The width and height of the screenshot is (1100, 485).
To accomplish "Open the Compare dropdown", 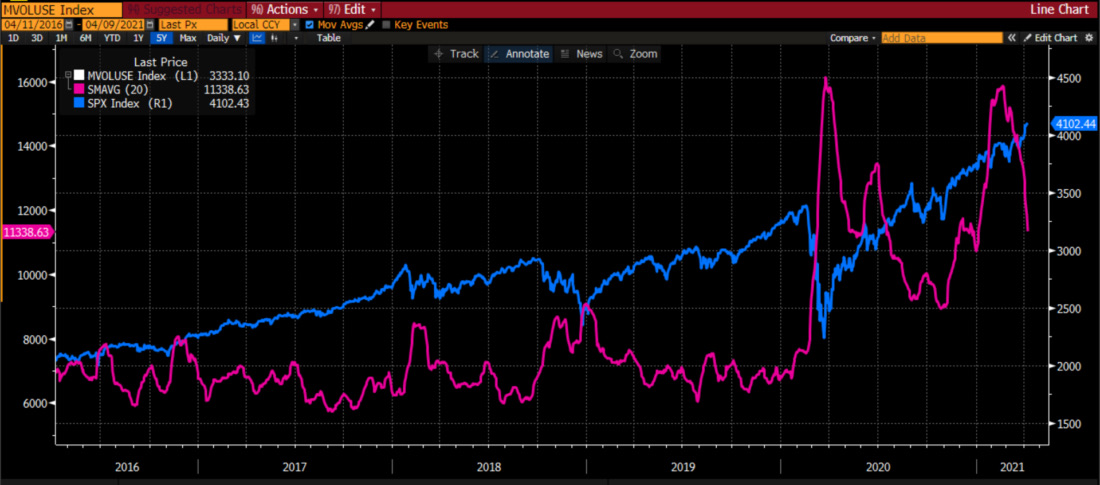I will click(852, 38).
